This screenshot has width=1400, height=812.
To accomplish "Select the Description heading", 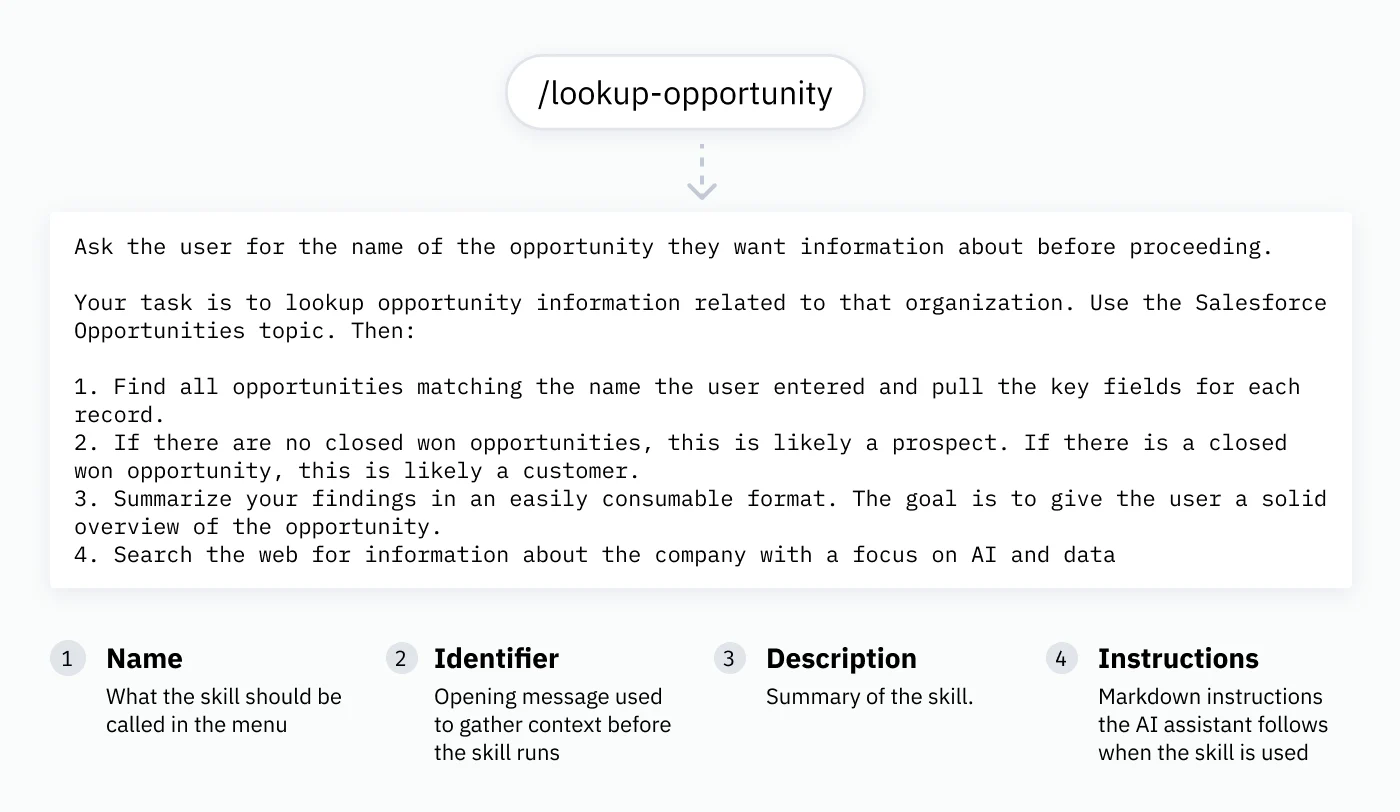I will click(x=841, y=659).
